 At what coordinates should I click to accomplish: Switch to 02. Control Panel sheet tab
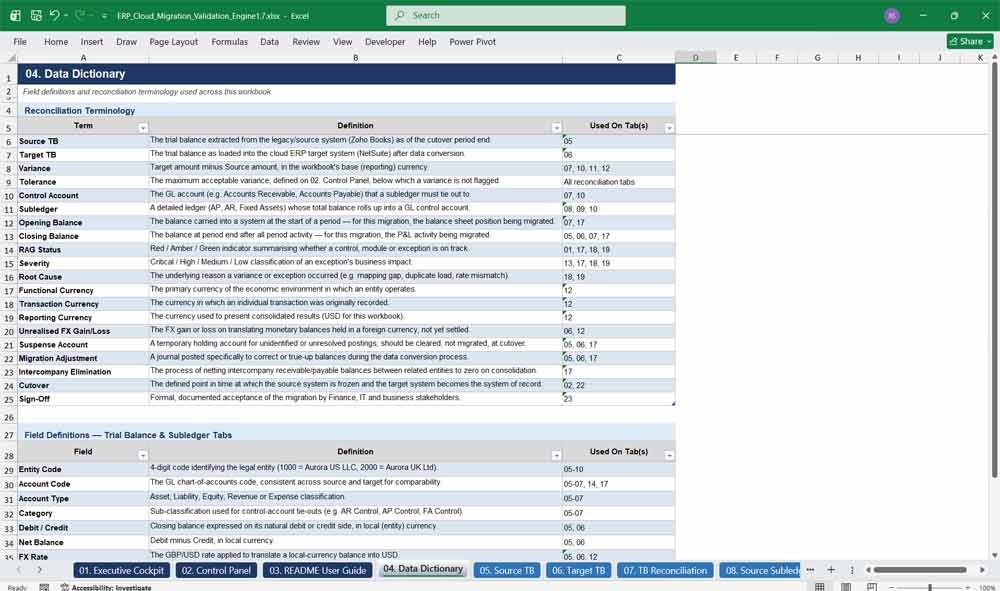click(x=216, y=570)
